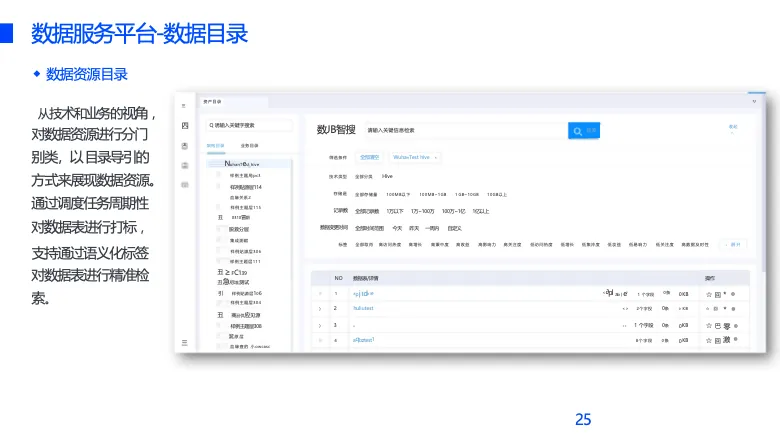Open the chevron dropdown at the tab bar's right end
This screenshot has height=439, width=780.
point(754,101)
